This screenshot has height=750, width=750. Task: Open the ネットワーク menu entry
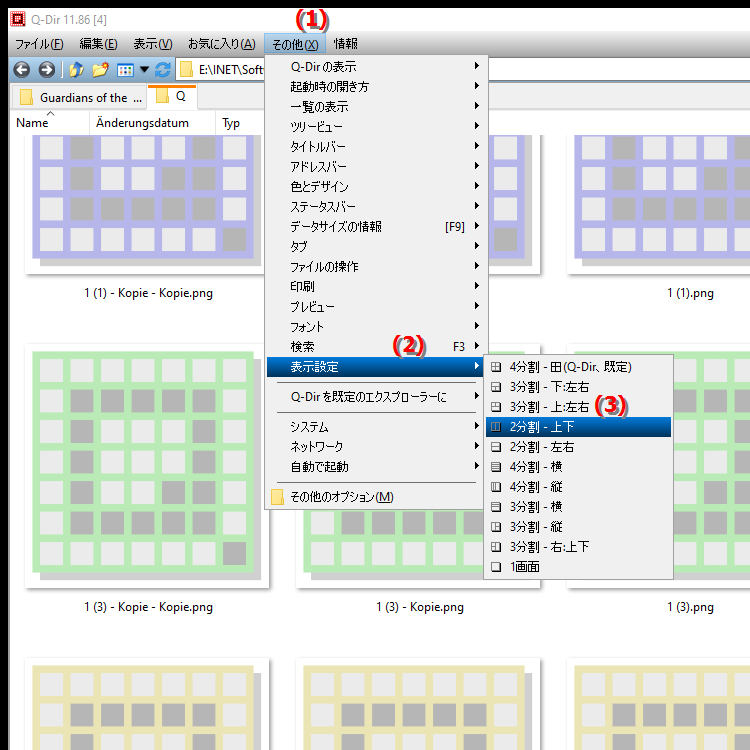click(x=377, y=447)
